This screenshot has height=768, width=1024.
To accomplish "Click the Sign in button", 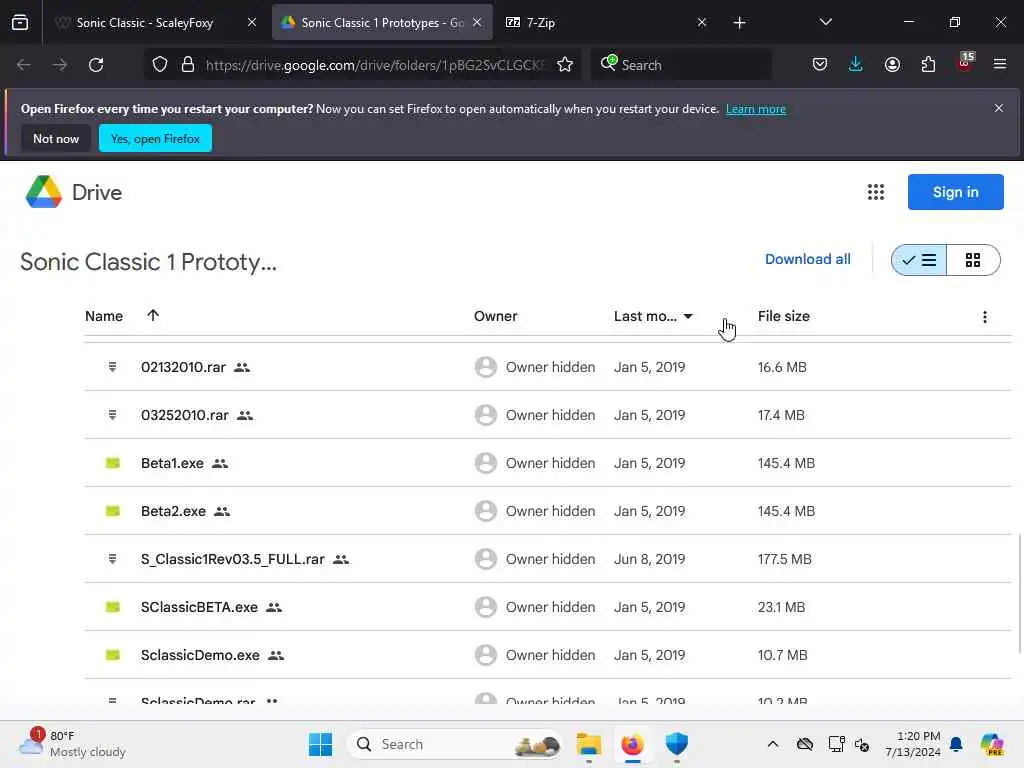I will (x=955, y=192).
